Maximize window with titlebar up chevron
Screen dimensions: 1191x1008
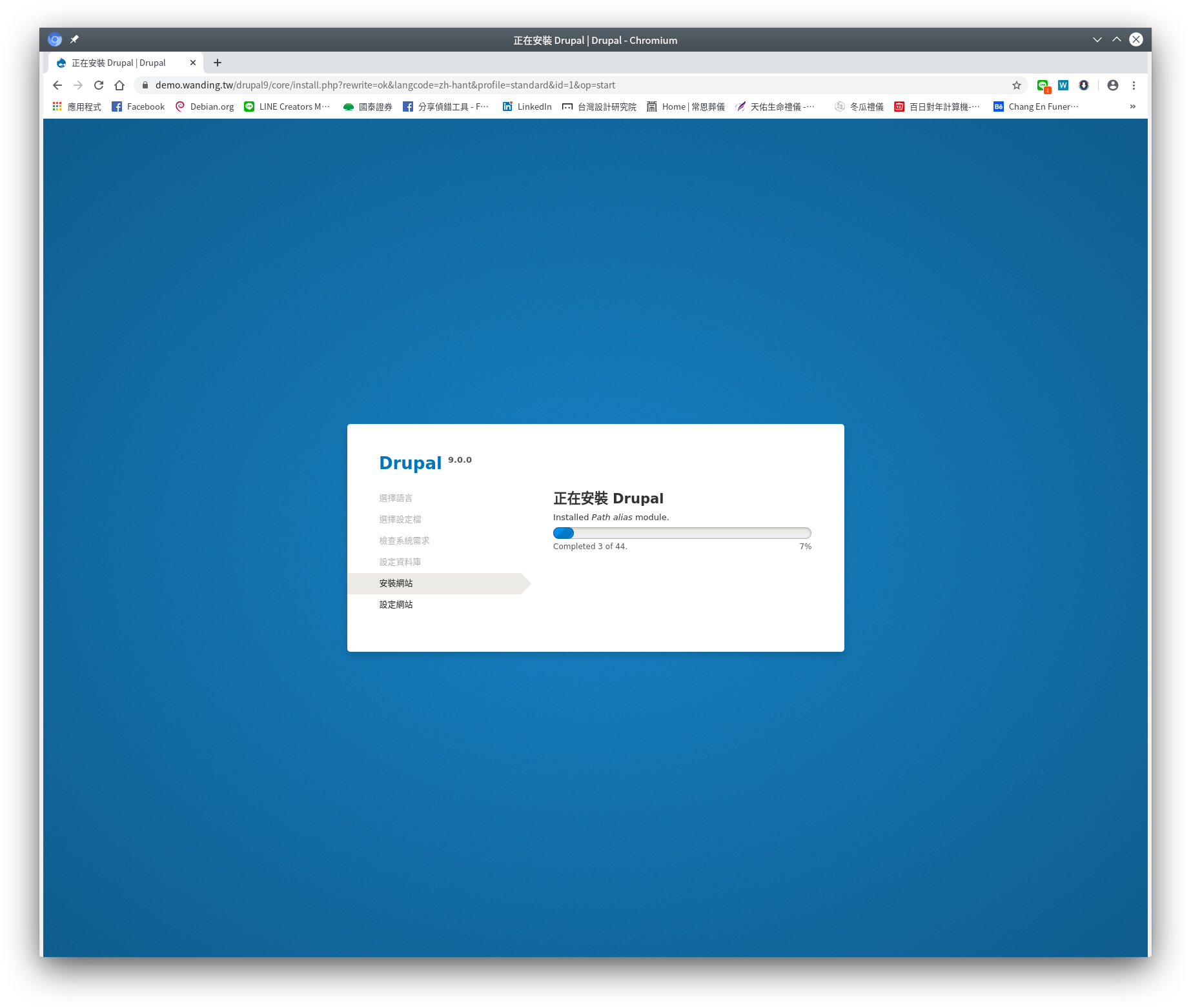[x=1117, y=40]
